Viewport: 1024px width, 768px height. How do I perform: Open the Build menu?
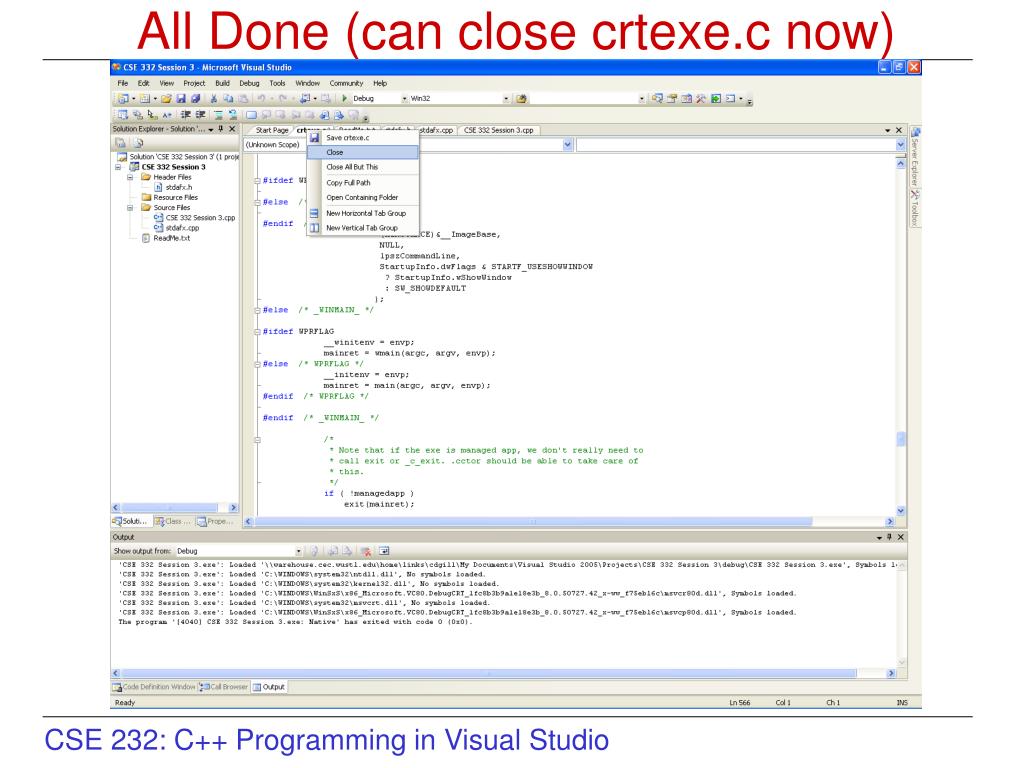tap(222, 83)
